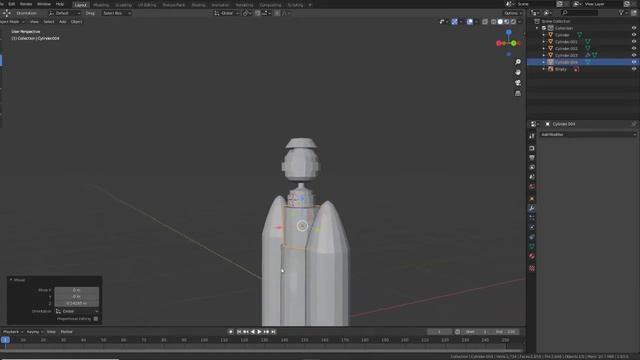This screenshot has height=360, width=640.
Task: Play the animation forward
Action: 259,332
